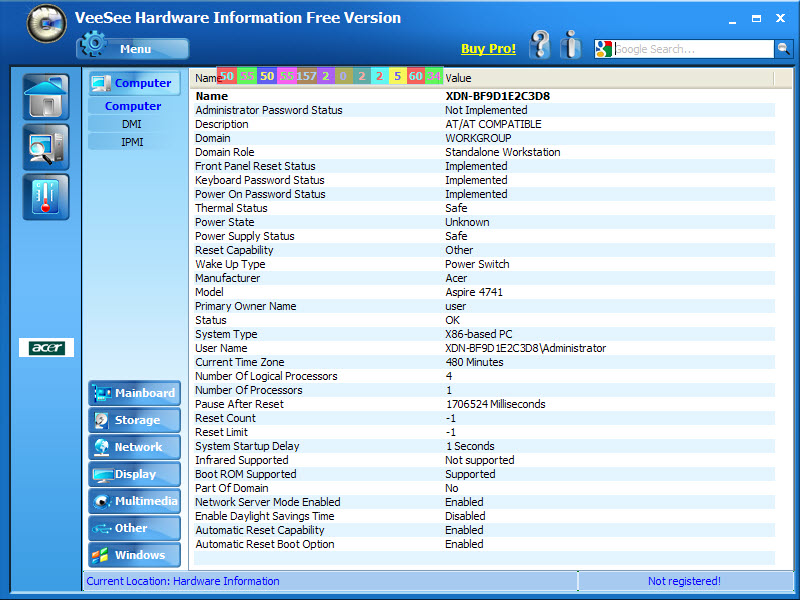The width and height of the screenshot is (800, 600).
Task: Expand the Network category
Action: pos(135,448)
